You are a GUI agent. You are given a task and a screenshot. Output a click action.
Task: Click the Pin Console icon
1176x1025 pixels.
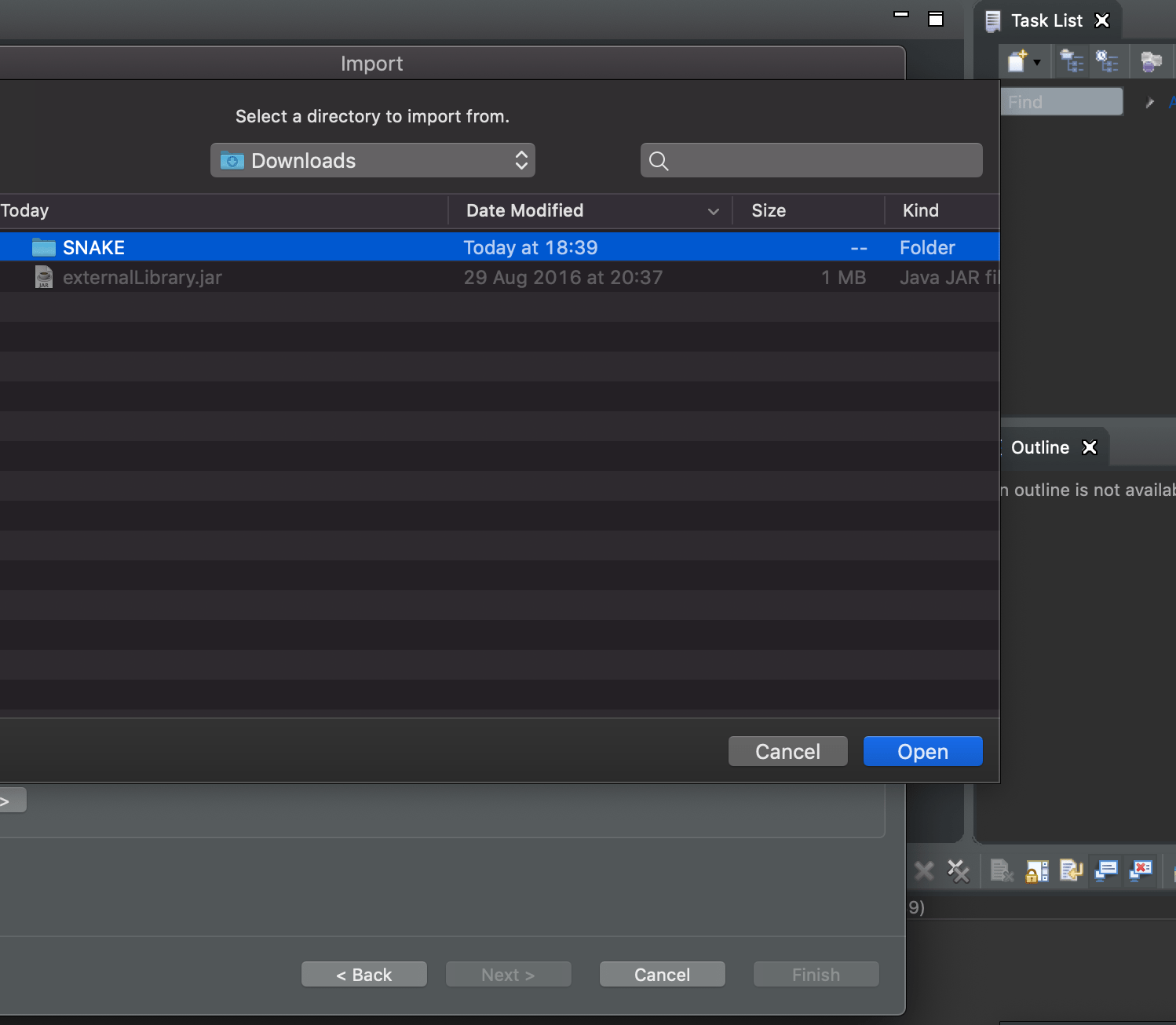click(1072, 871)
